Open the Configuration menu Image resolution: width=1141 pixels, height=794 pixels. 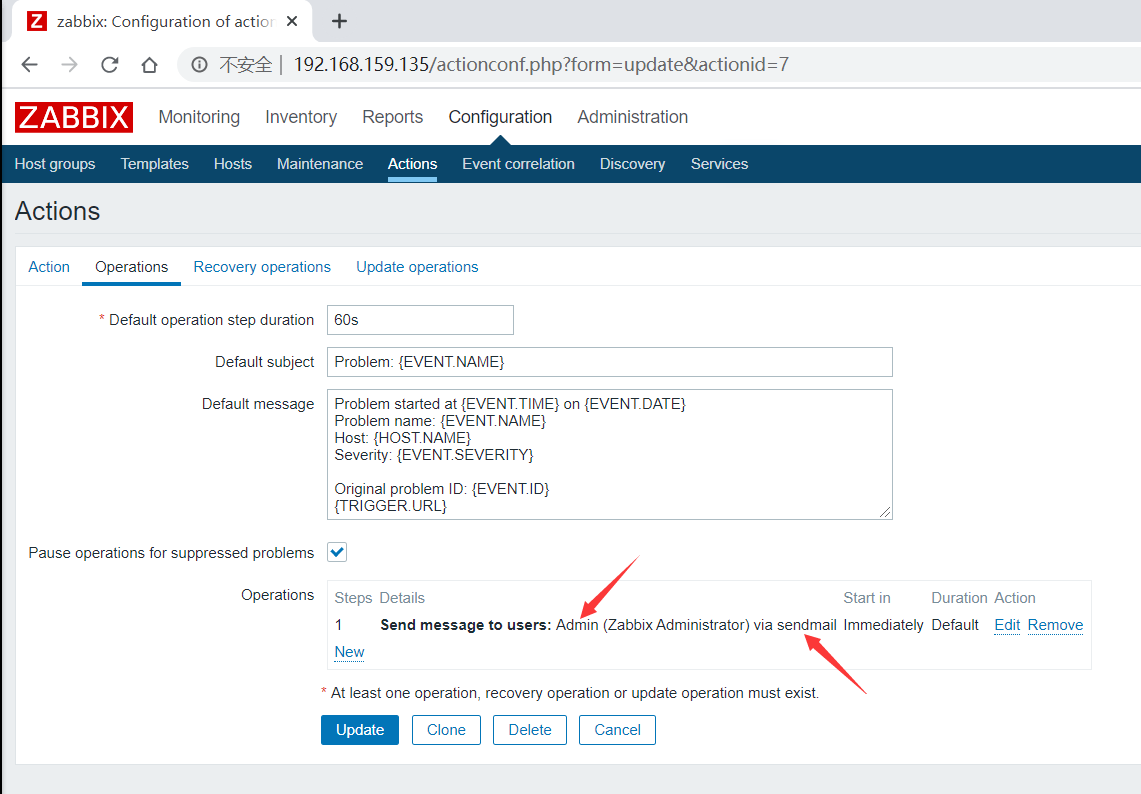click(x=500, y=117)
